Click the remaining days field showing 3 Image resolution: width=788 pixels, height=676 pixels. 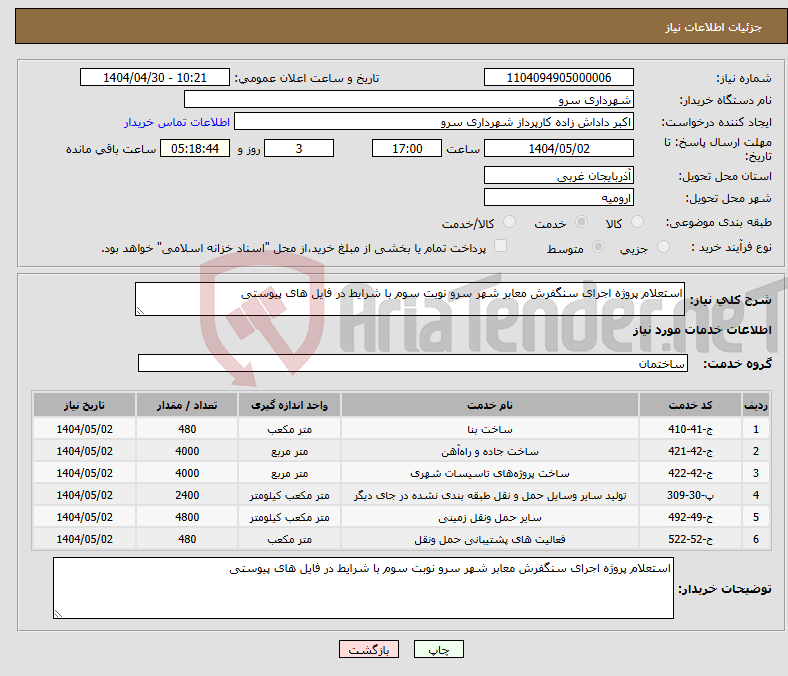click(299, 148)
